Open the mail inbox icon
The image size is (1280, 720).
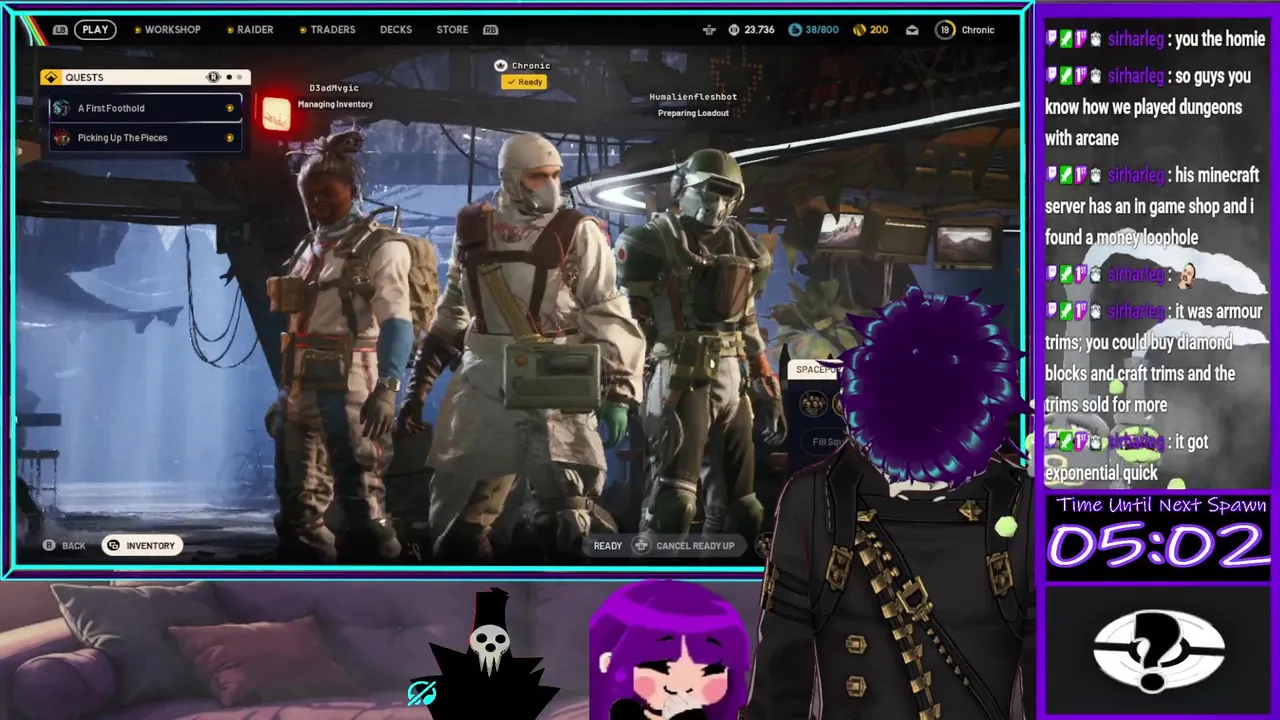[912, 30]
